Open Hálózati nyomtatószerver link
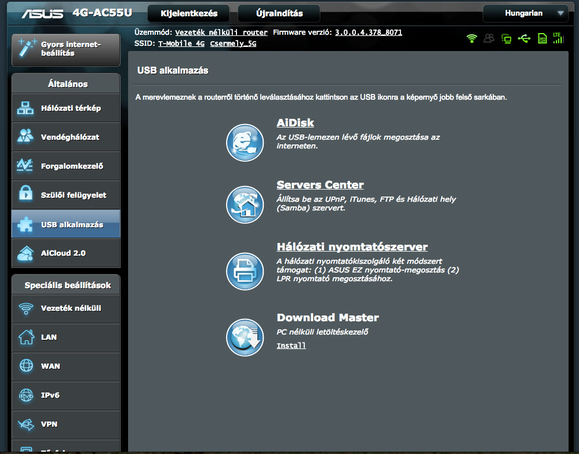The image size is (579, 454). tap(352, 247)
